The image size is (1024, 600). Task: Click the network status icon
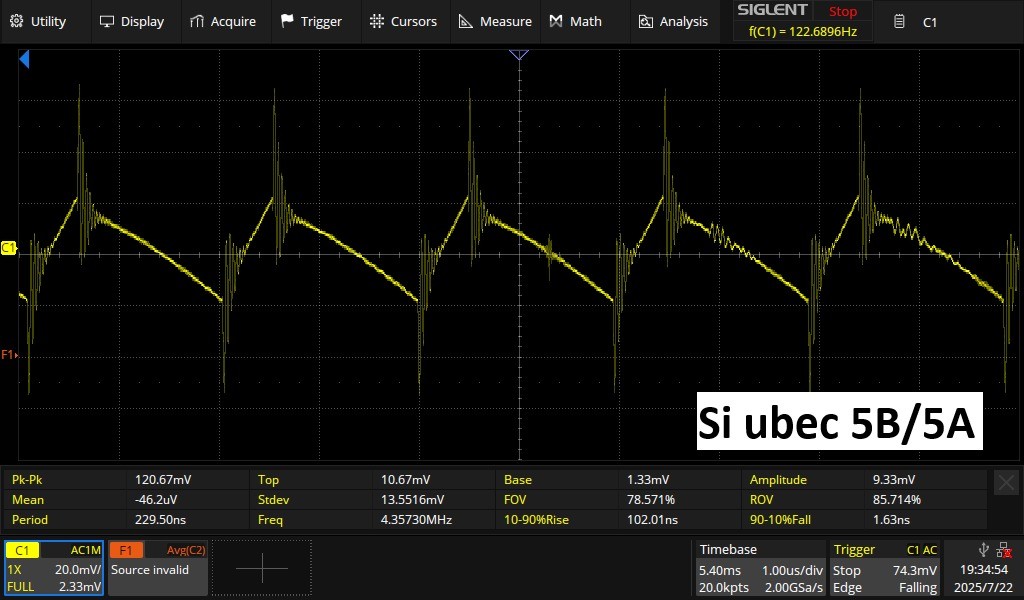1004,550
